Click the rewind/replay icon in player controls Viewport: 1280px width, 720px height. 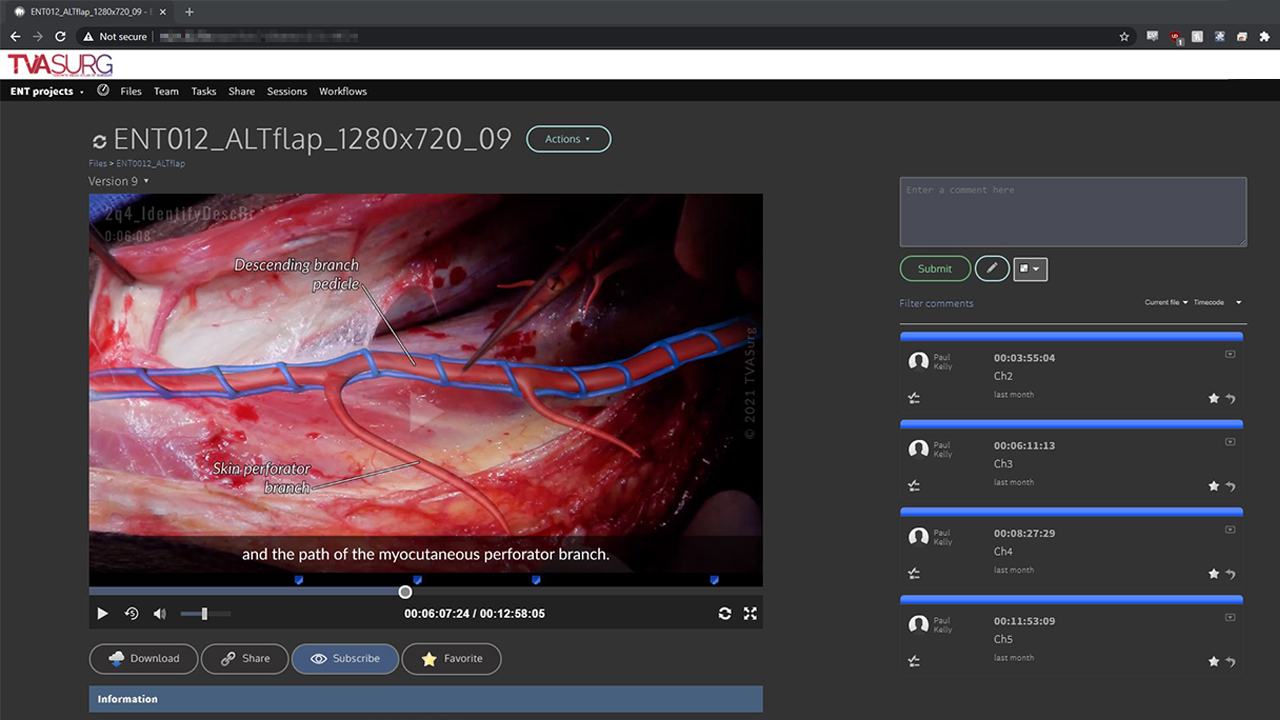(131, 613)
